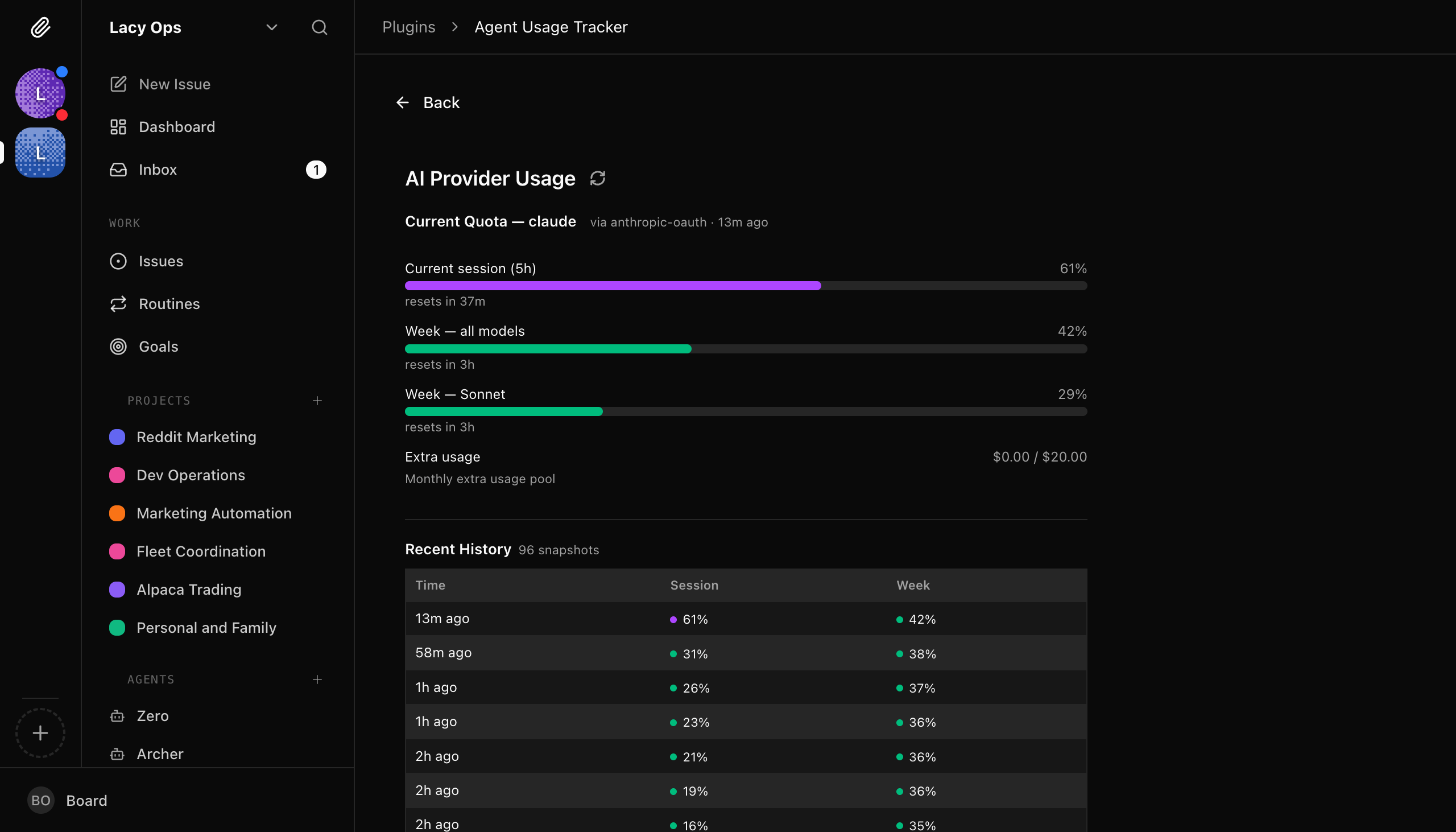Click the Marketing Automation orange dot
This screenshot has height=832, width=1456.
(x=117, y=513)
